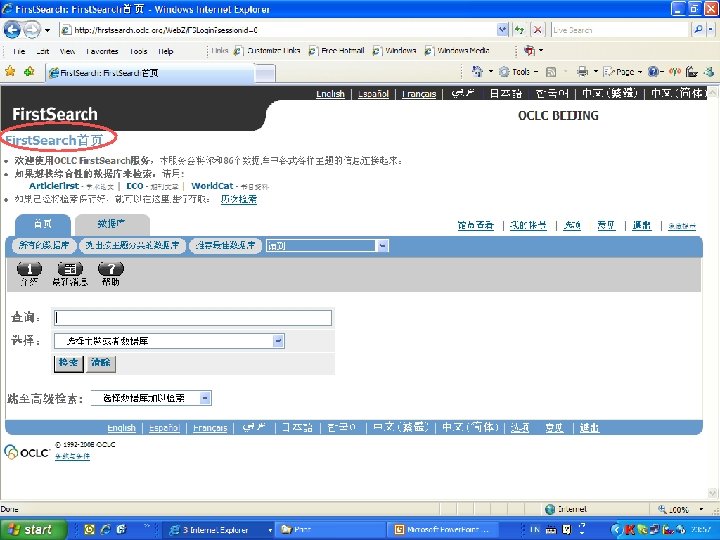720x540 pixels.
Task: Click the Live Search magnifier icon
Action: point(698,30)
